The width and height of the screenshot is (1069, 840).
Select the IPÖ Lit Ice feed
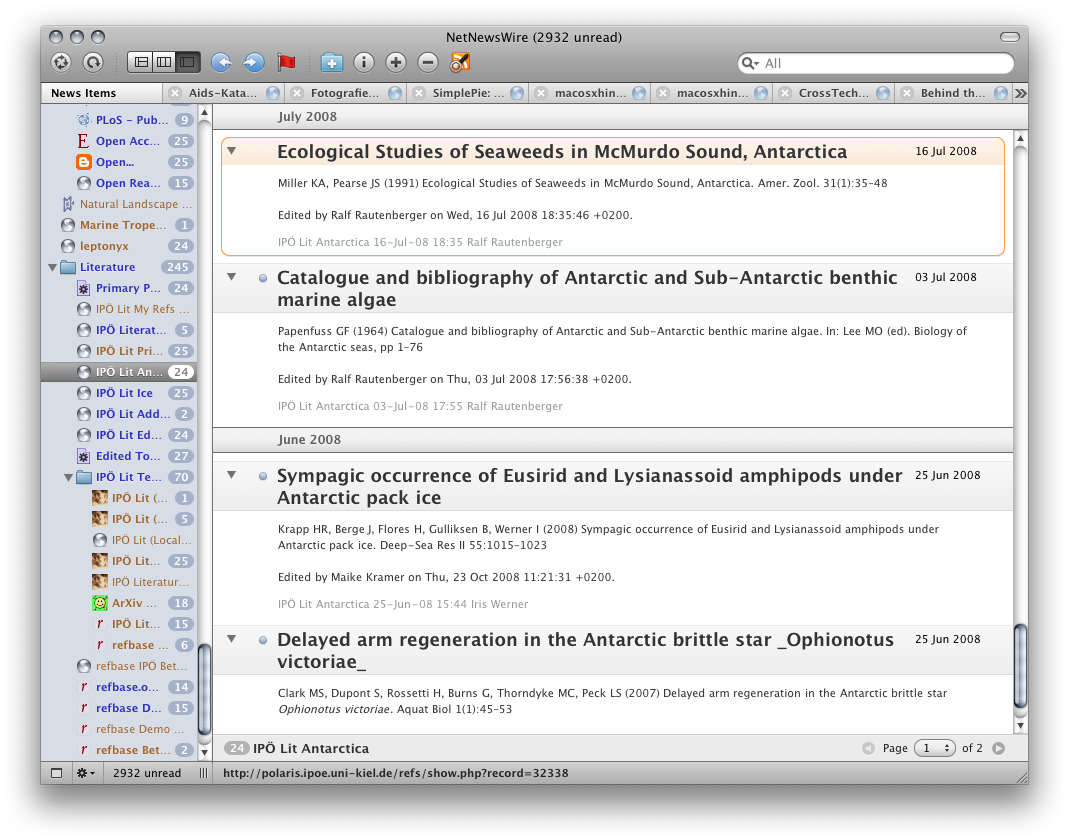[x=119, y=393]
